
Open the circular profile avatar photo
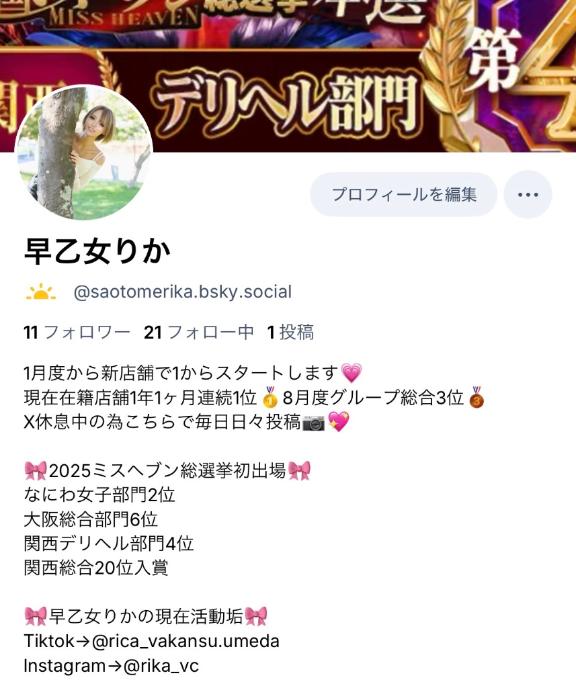[83, 152]
